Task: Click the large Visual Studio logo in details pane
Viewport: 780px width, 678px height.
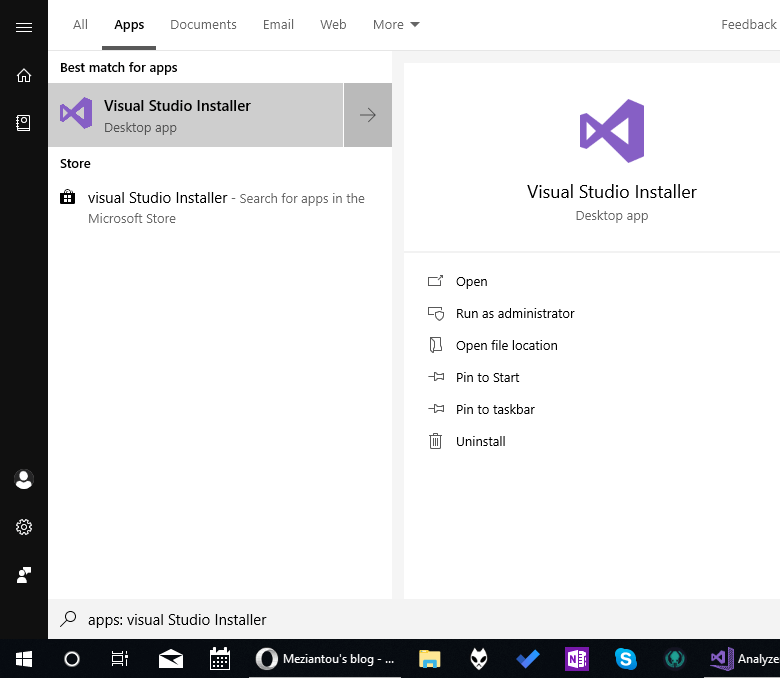Action: coord(612,131)
